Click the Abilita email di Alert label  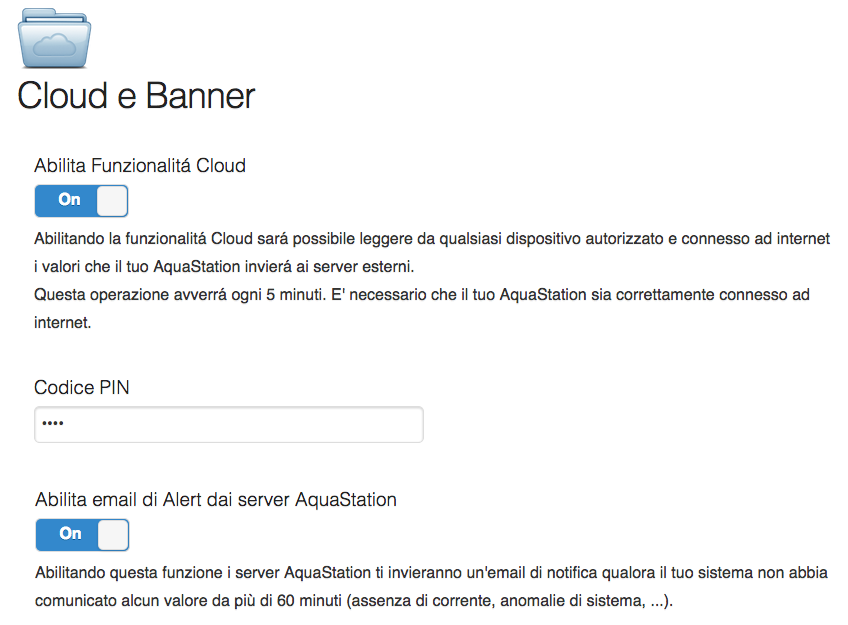pos(216,500)
